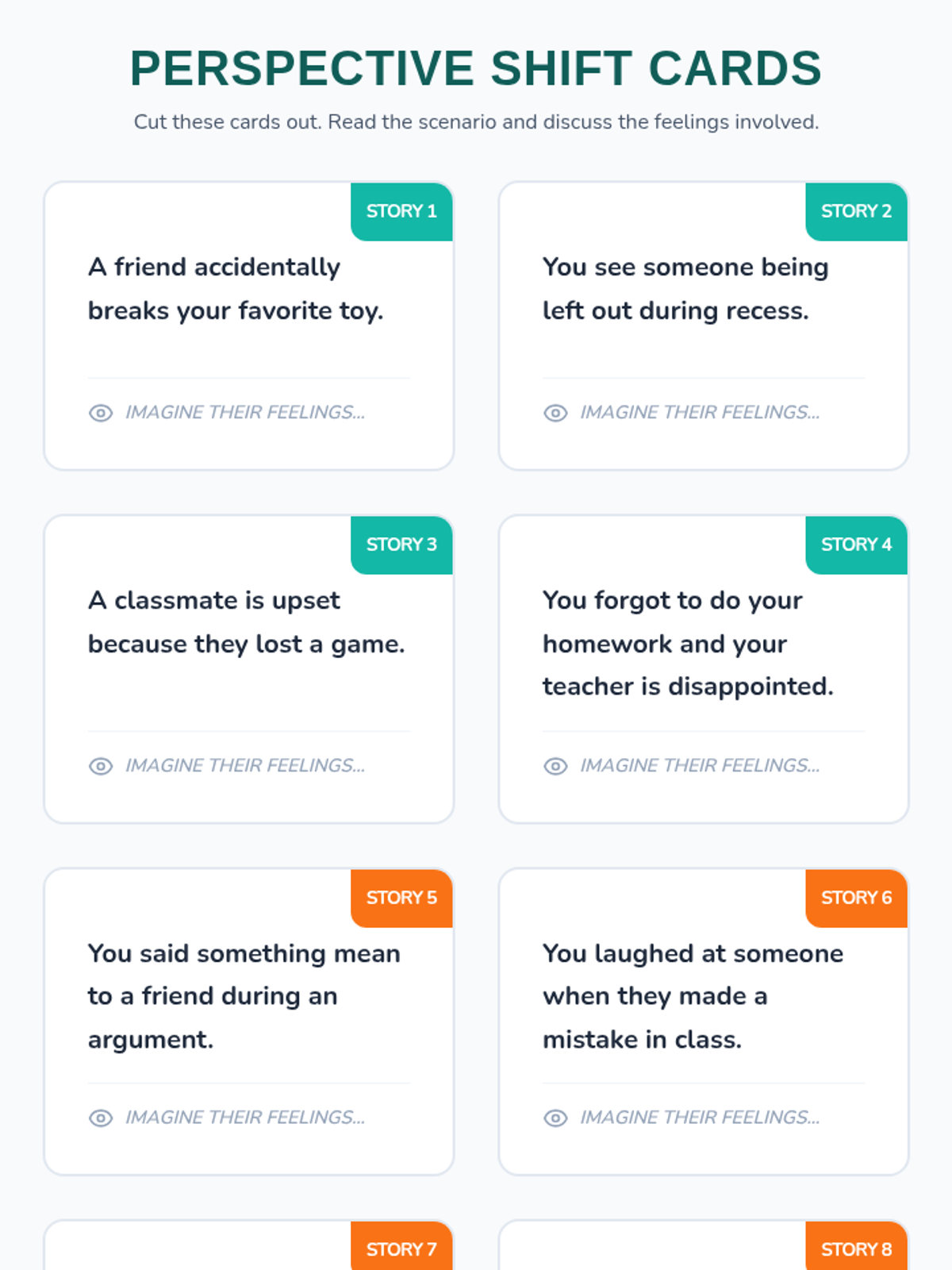Select the orange STORY 5 badge
This screenshot has height=1270, width=952.
pyautogui.click(x=401, y=898)
